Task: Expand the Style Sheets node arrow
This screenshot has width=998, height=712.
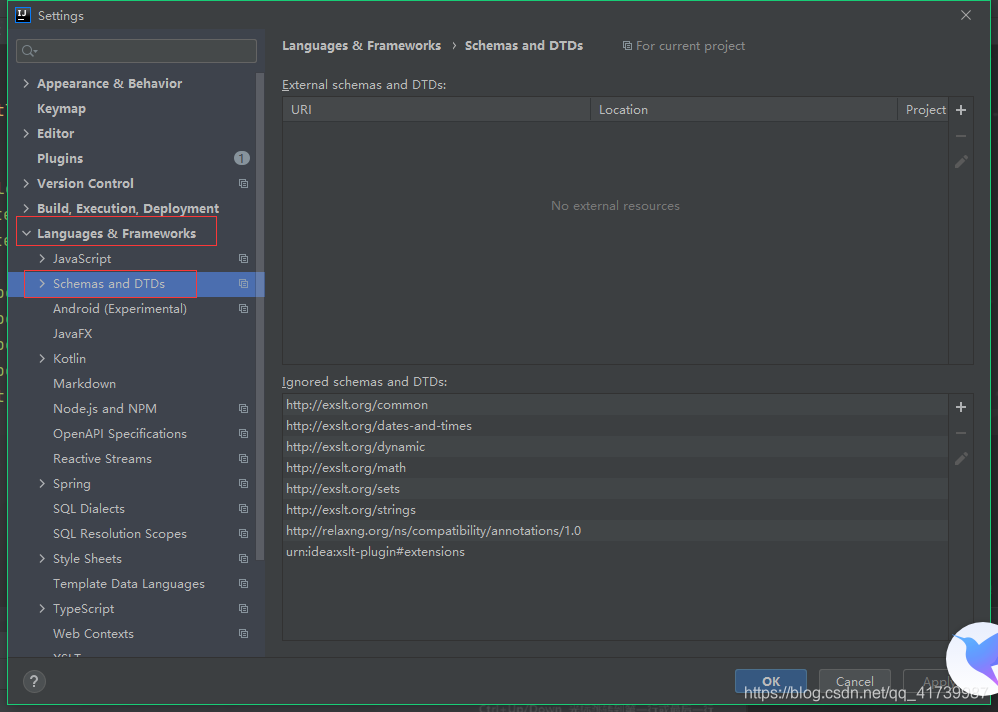Action: coord(42,559)
